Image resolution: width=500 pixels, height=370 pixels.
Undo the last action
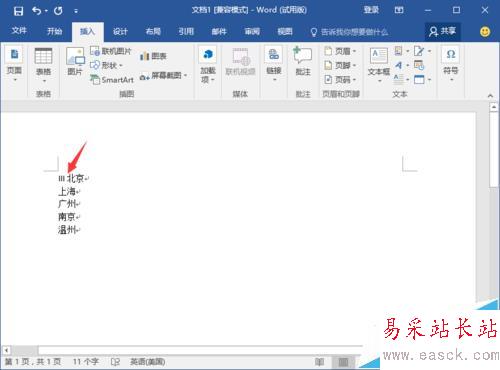(36, 11)
